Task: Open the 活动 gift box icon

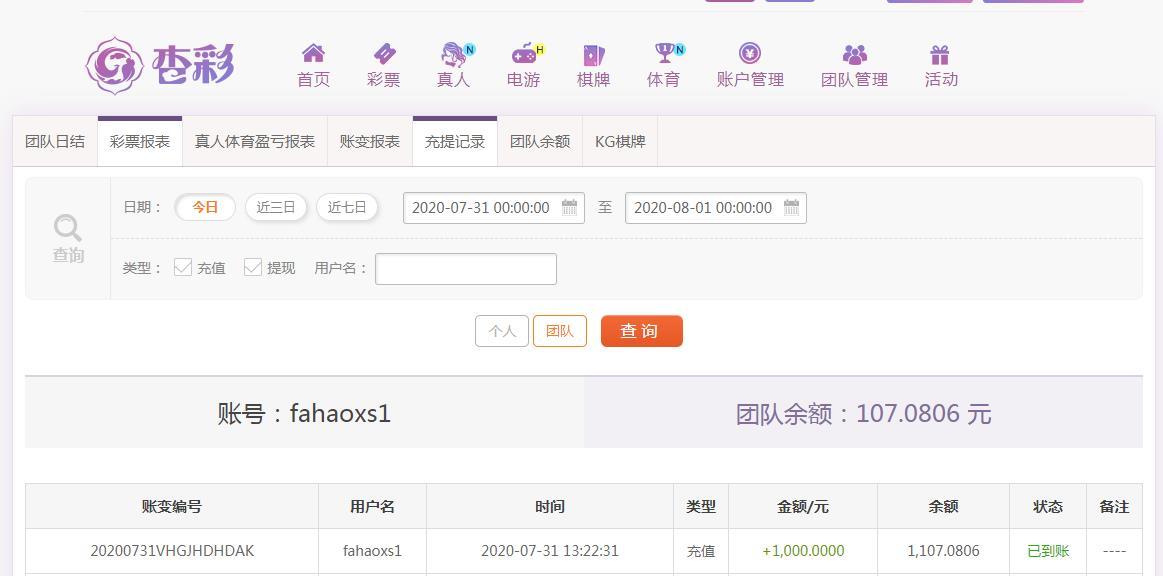Action: point(940,54)
